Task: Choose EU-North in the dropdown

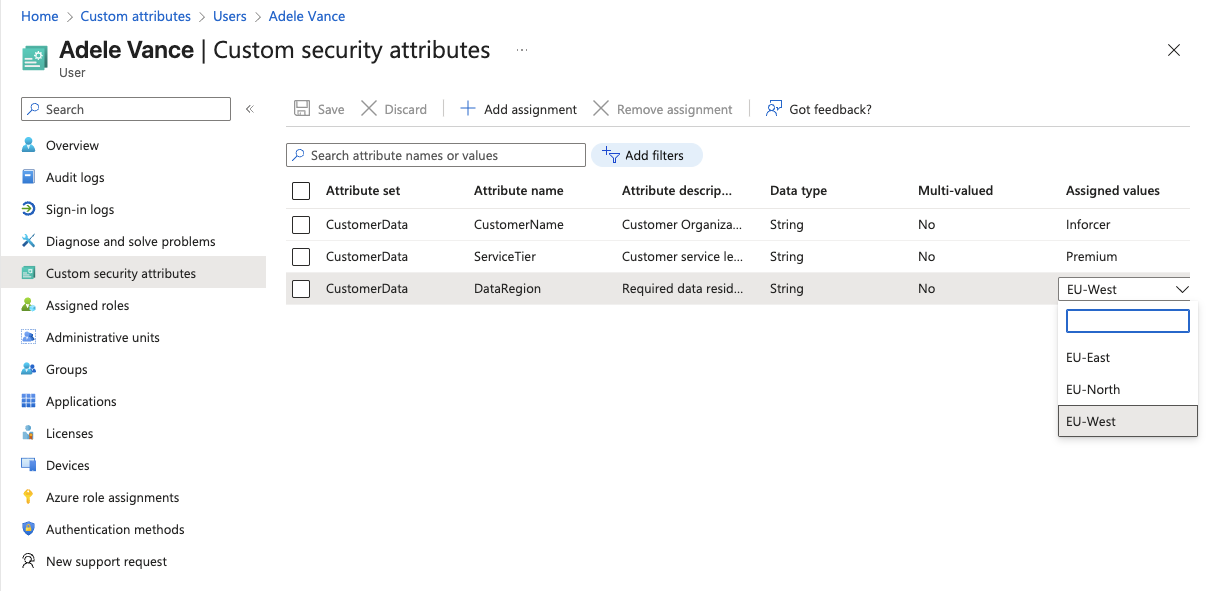Action: (1093, 389)
